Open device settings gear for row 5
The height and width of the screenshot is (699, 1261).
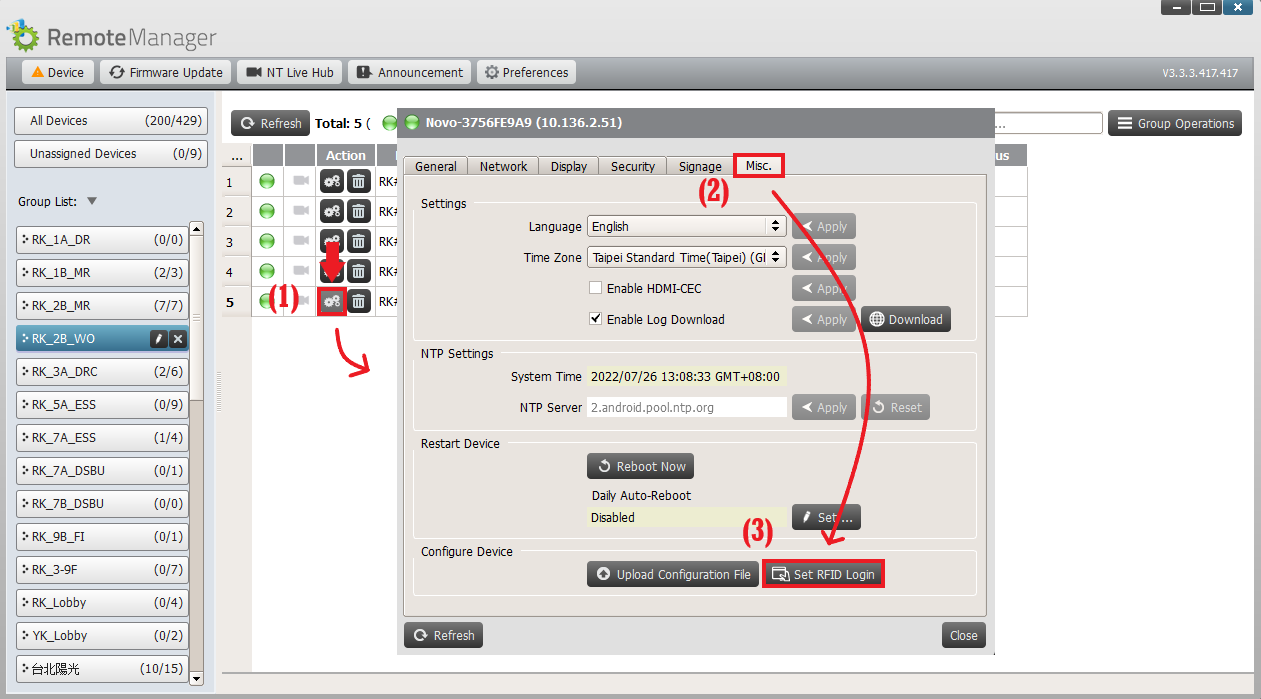click(x=331, y=301)
